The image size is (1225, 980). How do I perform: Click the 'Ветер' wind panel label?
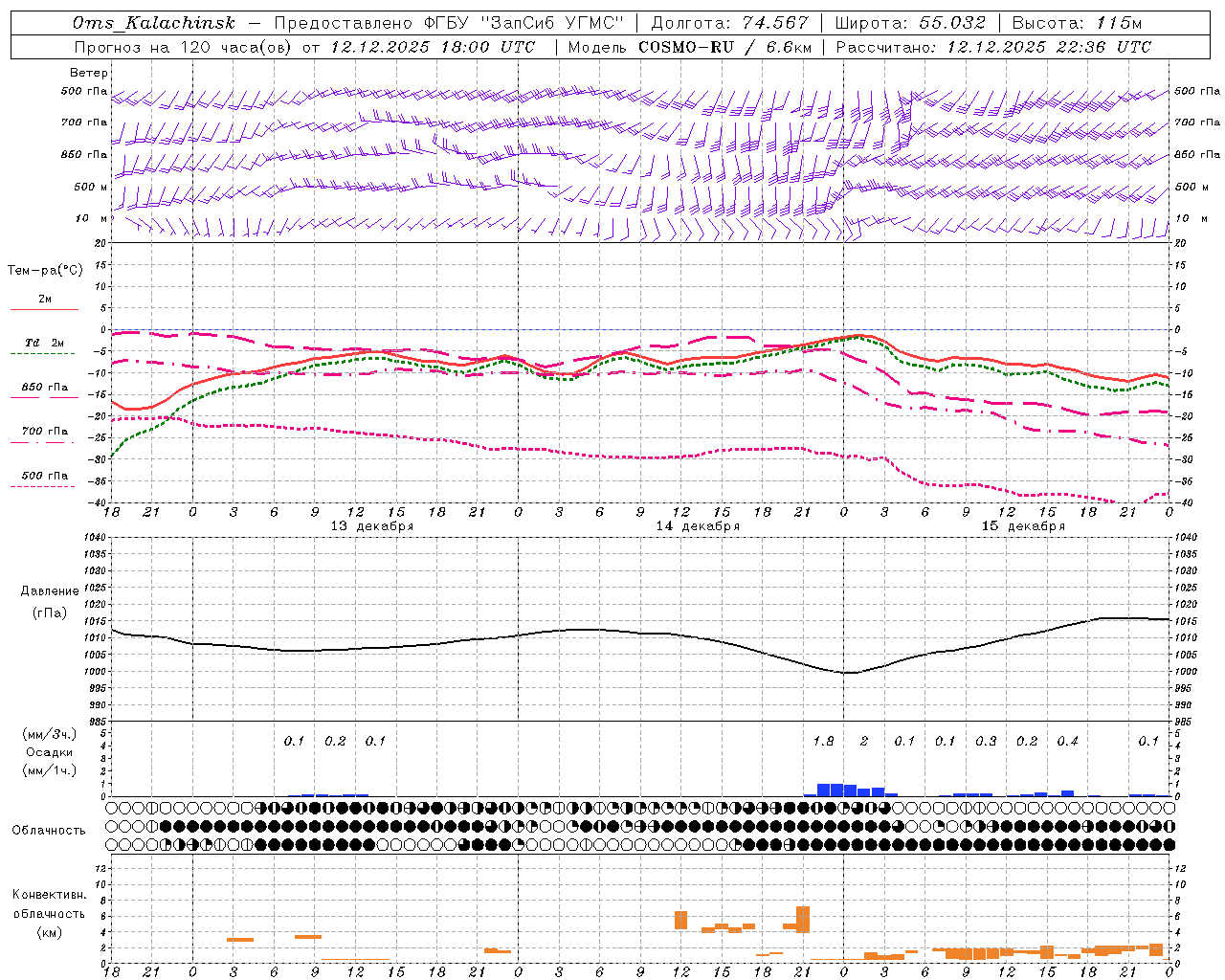click(89, 73)
